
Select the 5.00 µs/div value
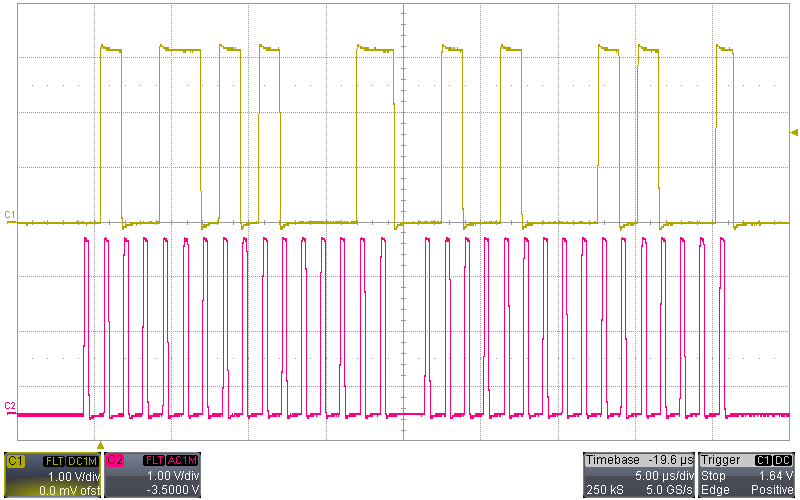(664, 476)
